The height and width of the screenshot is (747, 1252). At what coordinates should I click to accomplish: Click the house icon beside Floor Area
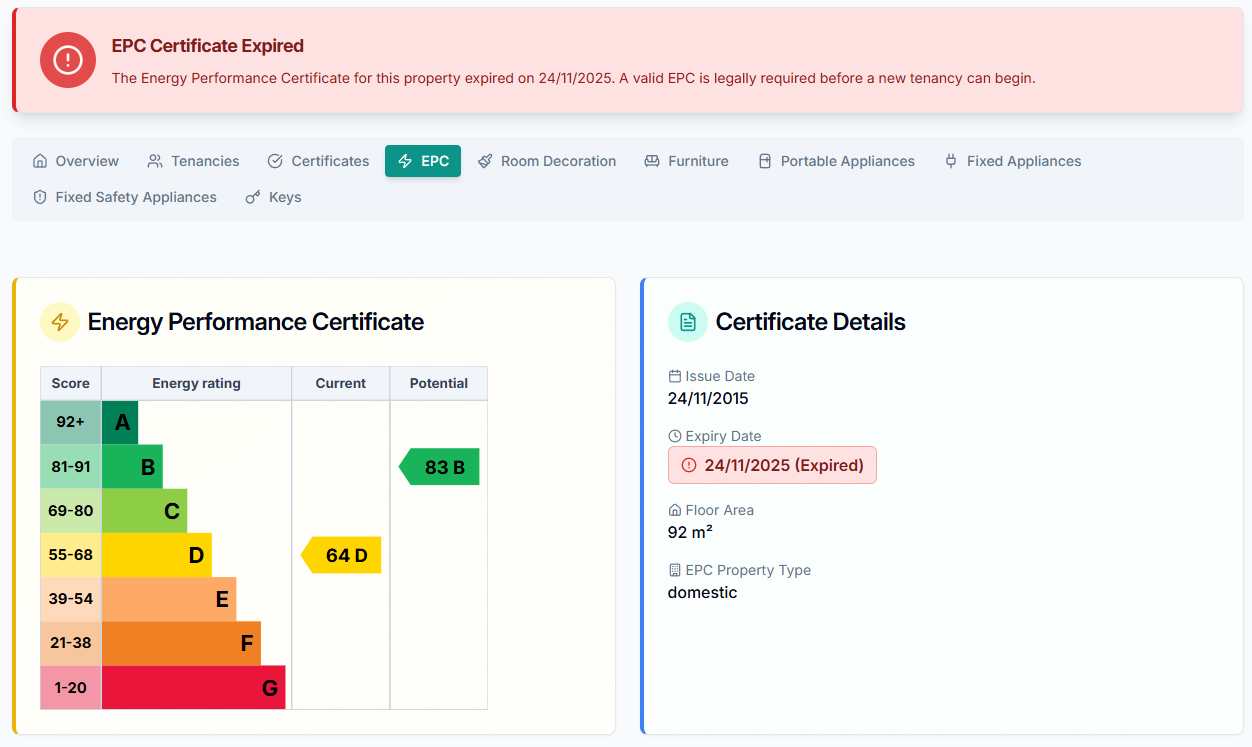pos(676,510)
